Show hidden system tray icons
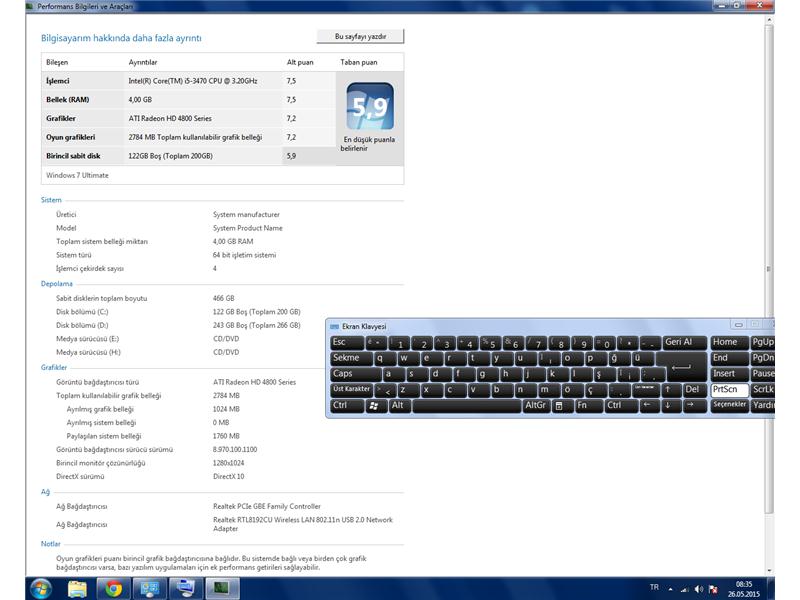 (670, 589)
